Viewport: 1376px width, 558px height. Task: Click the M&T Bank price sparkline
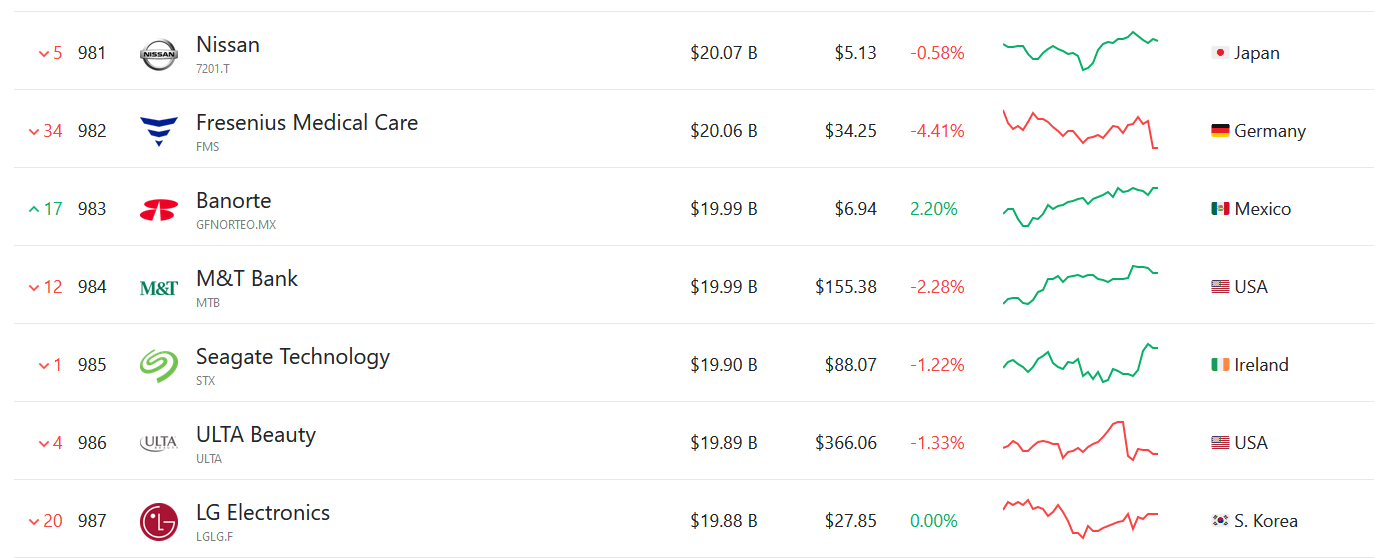point(1080,285)
